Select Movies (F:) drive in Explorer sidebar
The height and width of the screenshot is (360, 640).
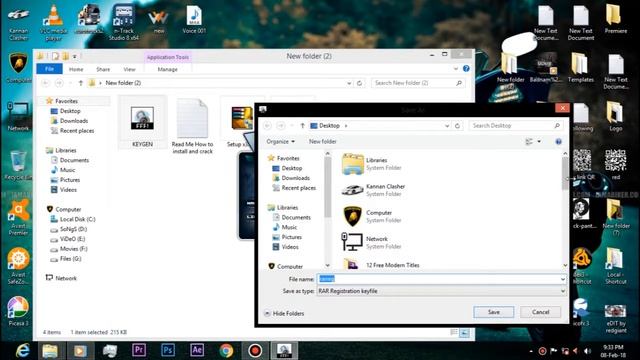click(x=69, y=249)
